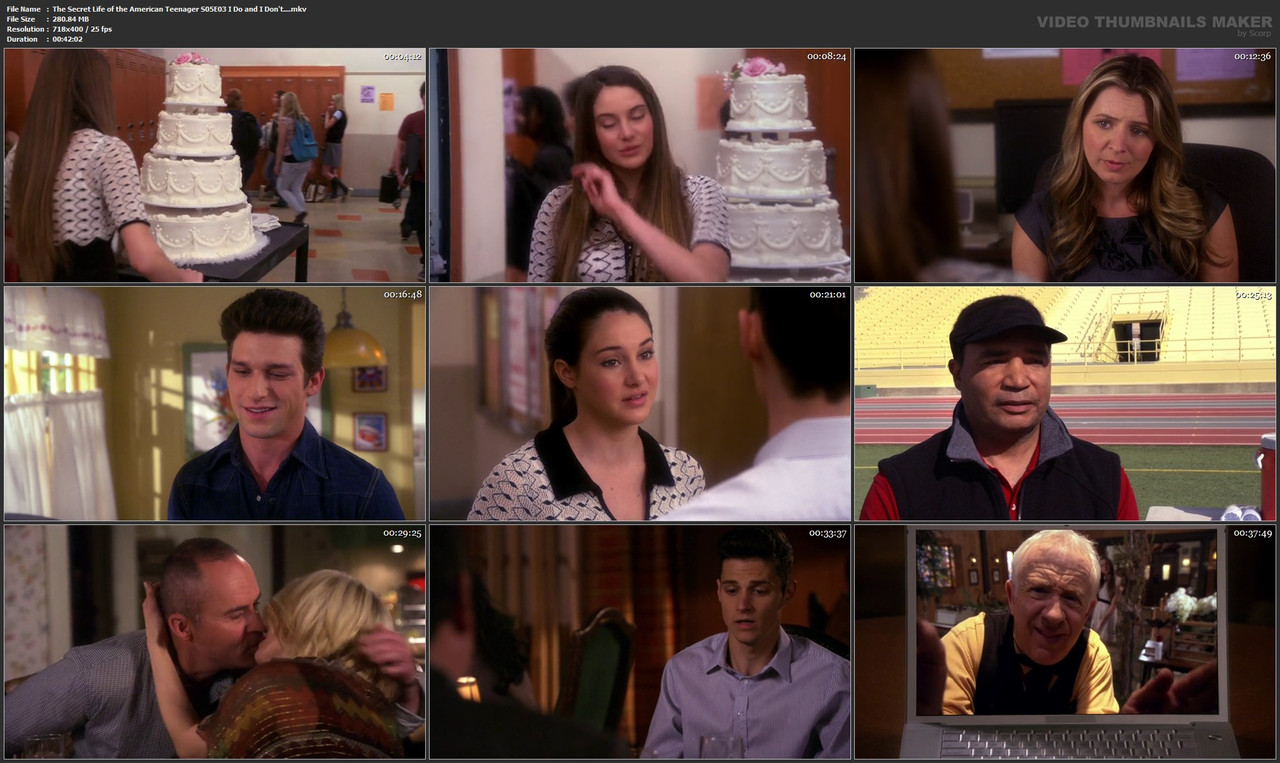The height and width of the screenshot is (763, 1280).
Task: Click the 00:37:49 timestamp label
Action: pos(1252,533)
